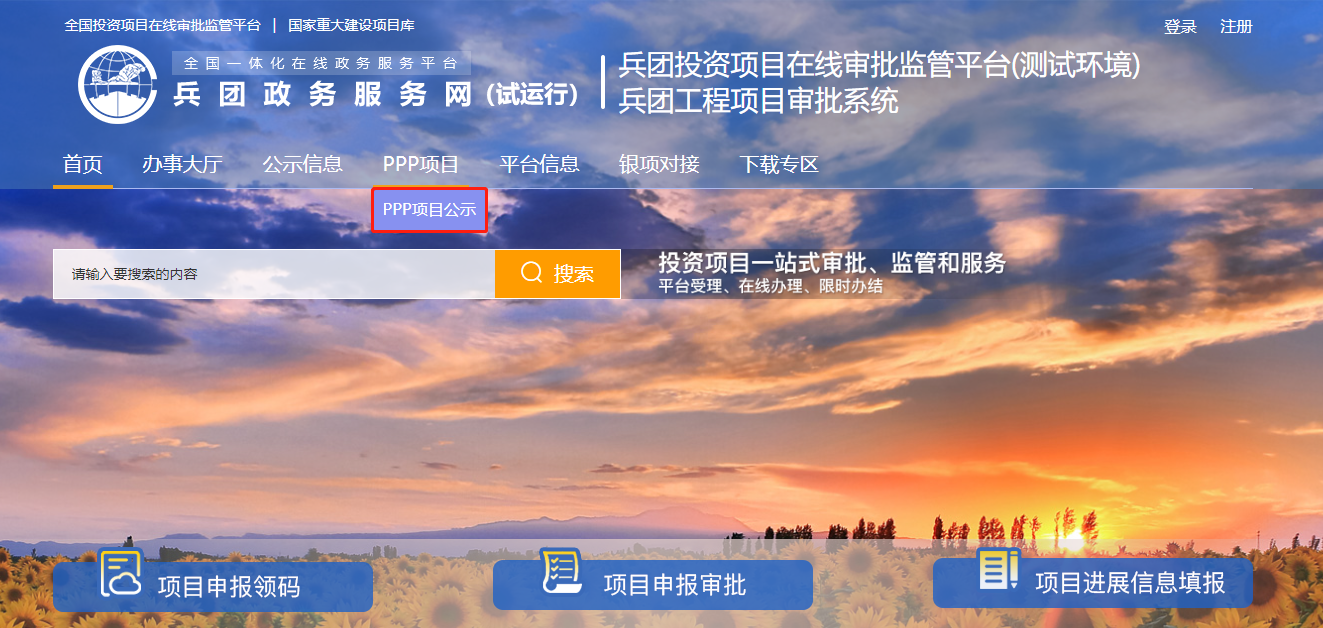
Task: Click the 注册 link
Action: coord(1236,27)
